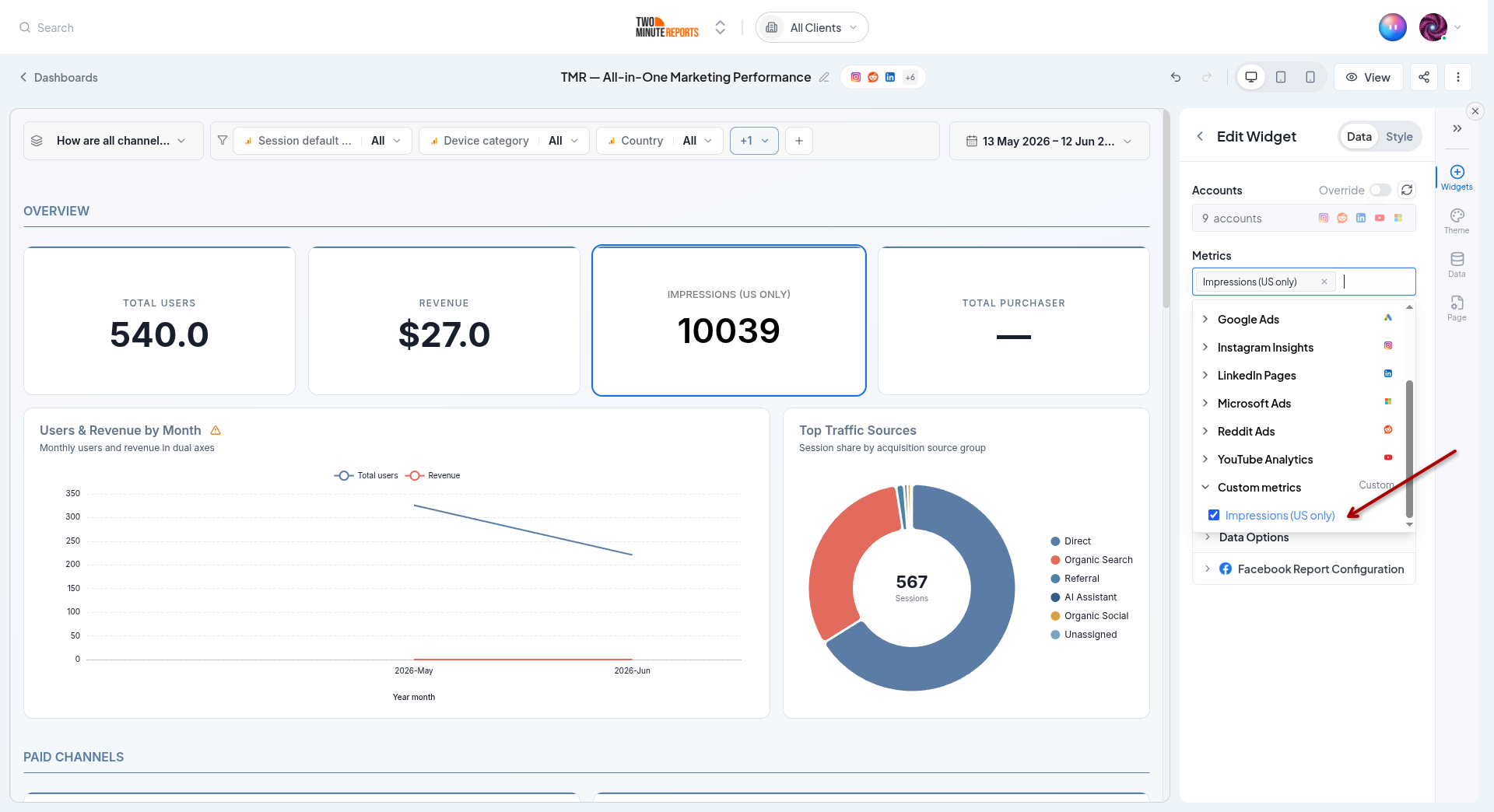Open the Data sidebar panel

click(x=1457, y=264)
